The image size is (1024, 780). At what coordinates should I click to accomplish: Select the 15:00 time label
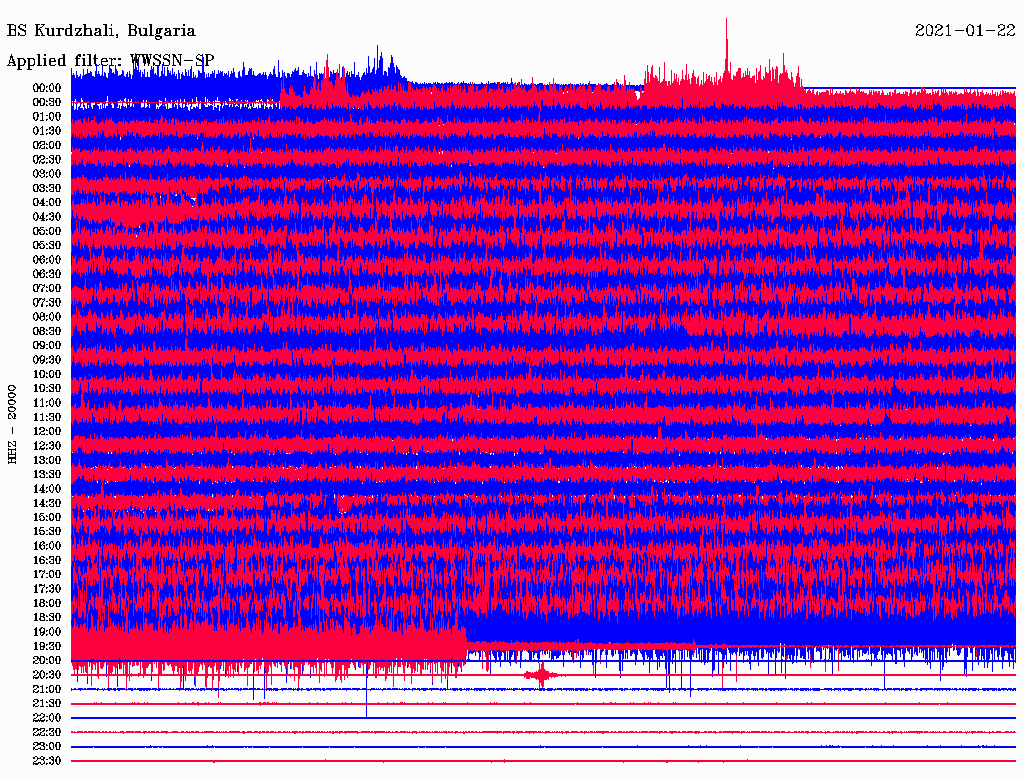coord(47,517)
